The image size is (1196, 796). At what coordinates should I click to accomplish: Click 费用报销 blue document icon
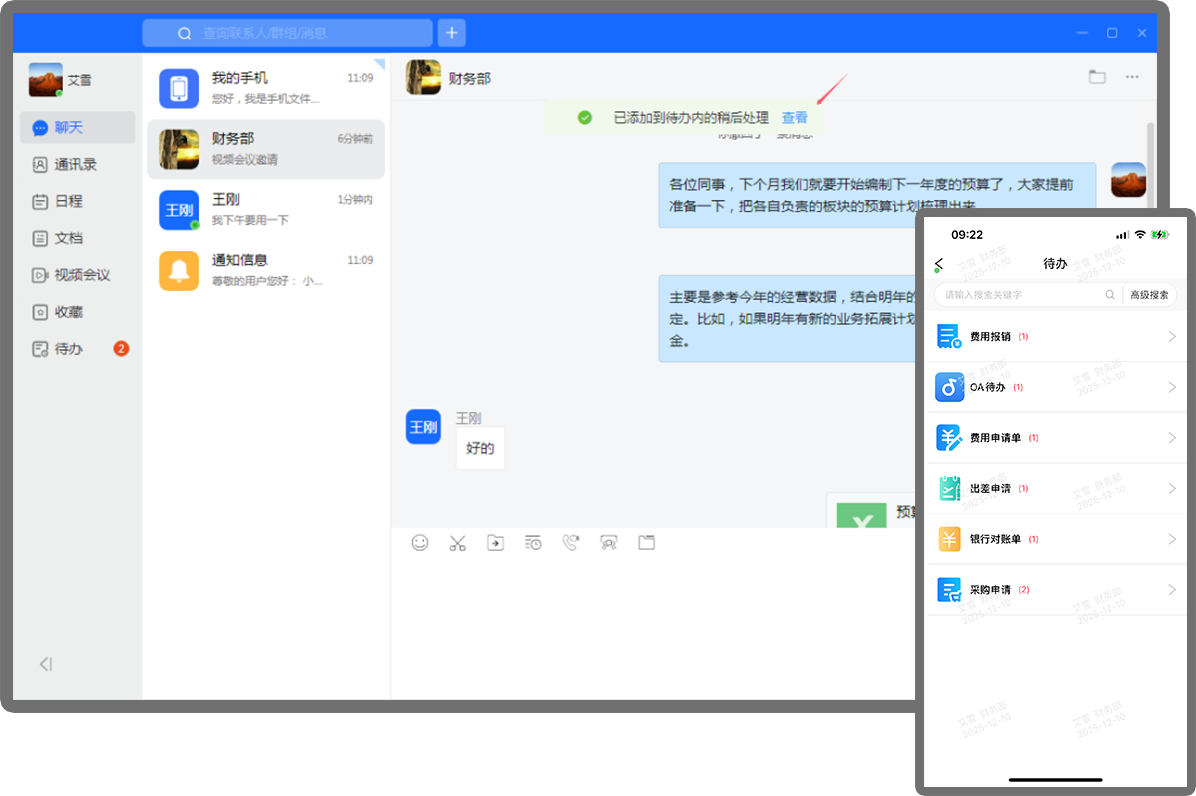(949, 336)
